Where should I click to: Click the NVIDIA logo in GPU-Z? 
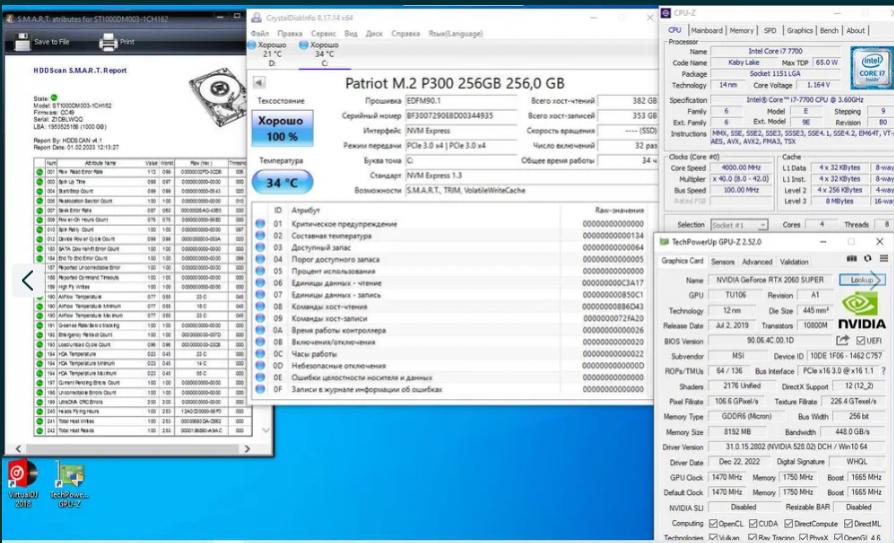coord(861,310)
